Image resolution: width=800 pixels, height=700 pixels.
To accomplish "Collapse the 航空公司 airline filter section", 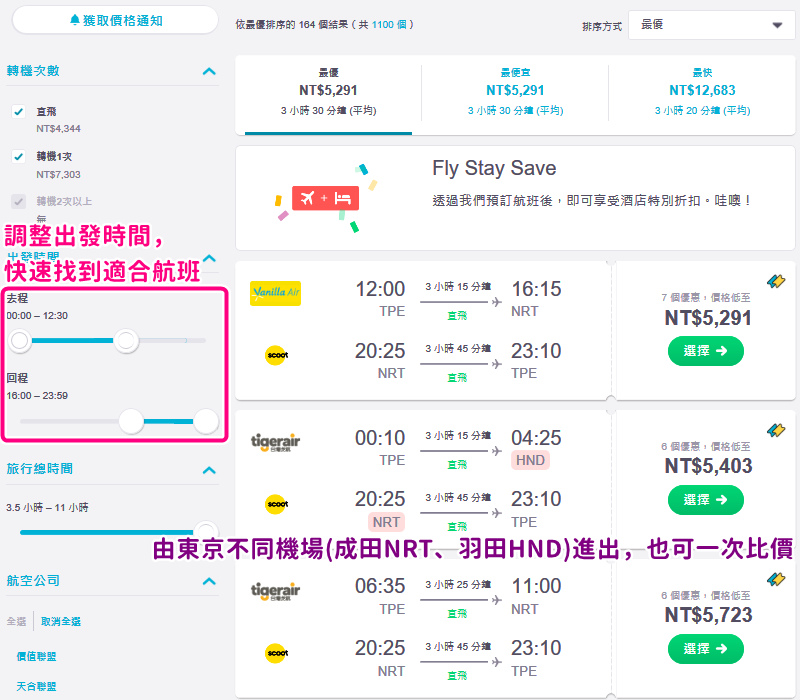I will coord(209,581).
